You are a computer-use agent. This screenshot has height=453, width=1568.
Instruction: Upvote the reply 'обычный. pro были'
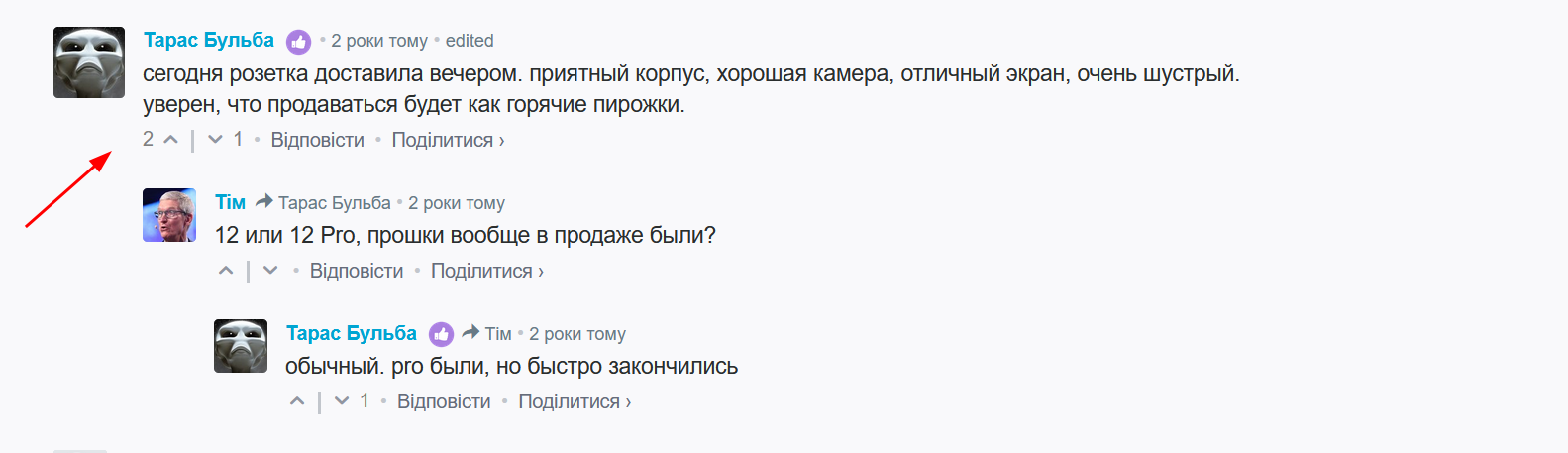click(297, 401)
